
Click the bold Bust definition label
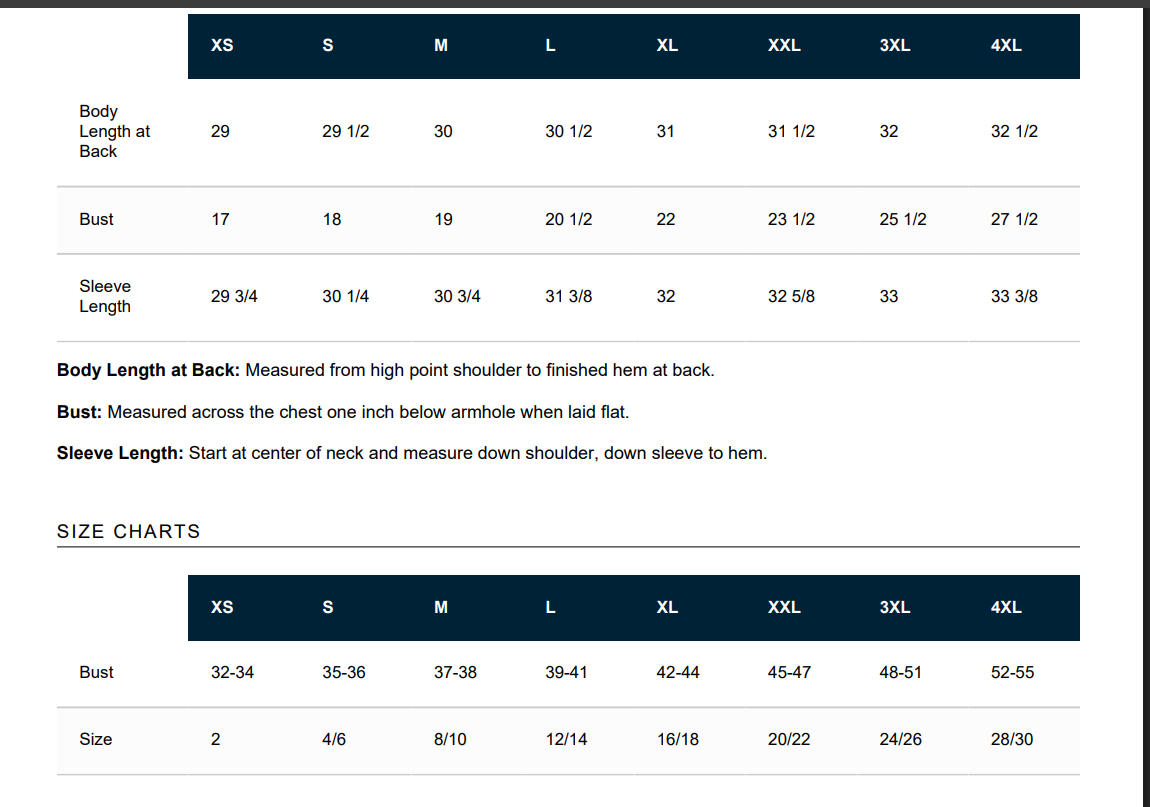coord(79,412)
